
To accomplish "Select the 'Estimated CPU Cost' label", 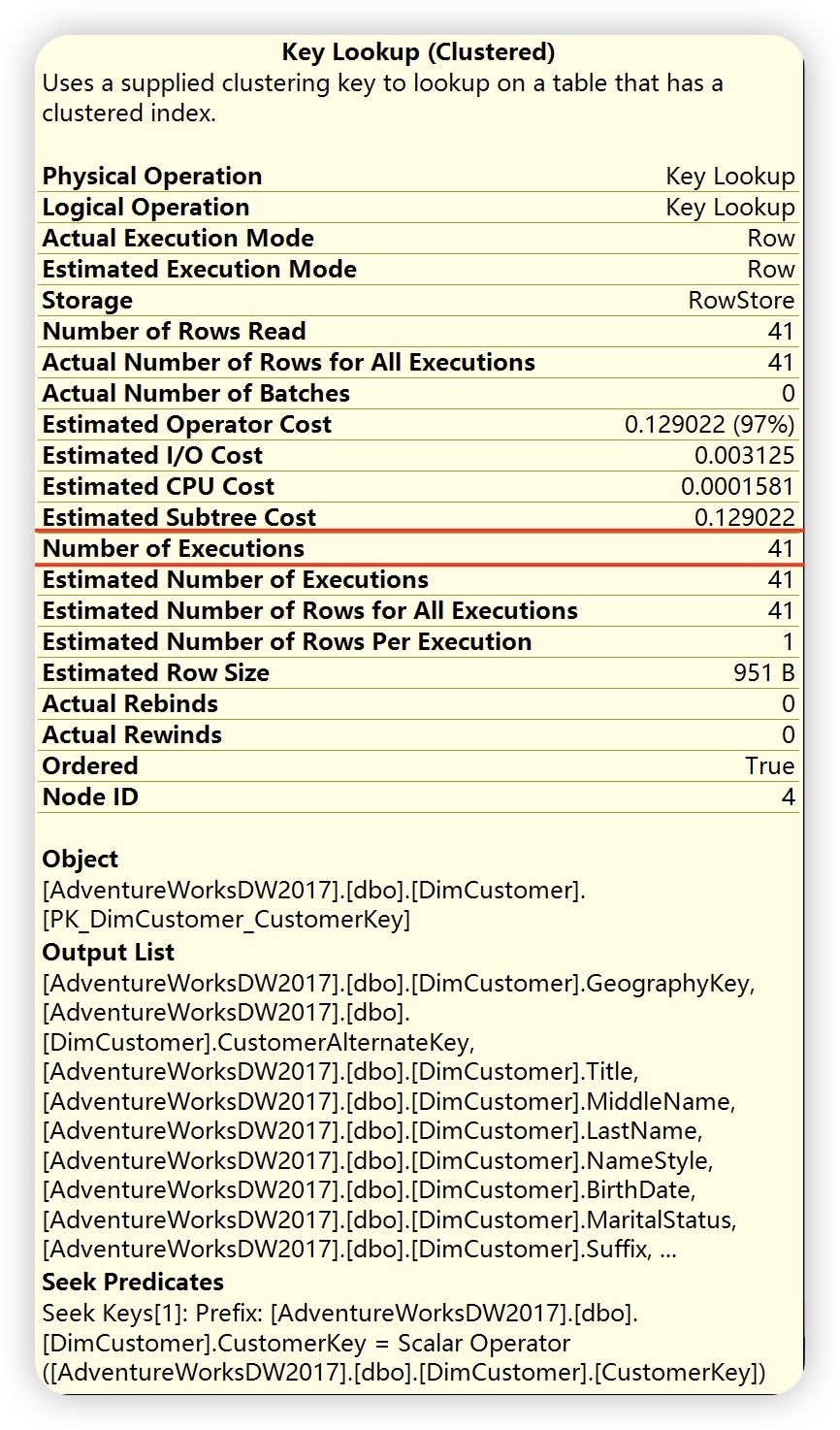I will pyautogui.click(x=158, y=487).
